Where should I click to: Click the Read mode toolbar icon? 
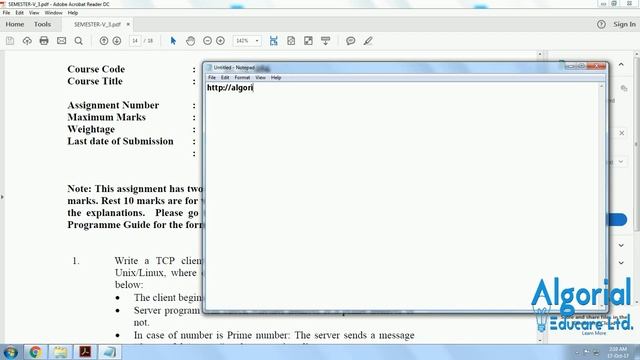(325, 41)
